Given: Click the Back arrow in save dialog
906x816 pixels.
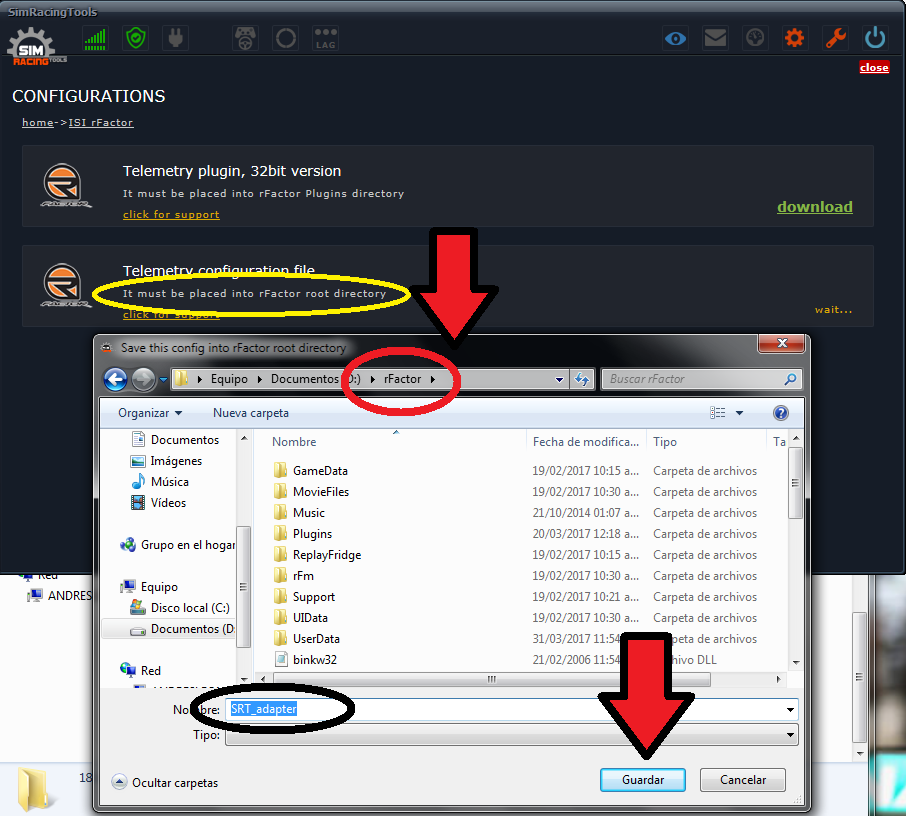Looking at the screenshot, I should (116, 380).
